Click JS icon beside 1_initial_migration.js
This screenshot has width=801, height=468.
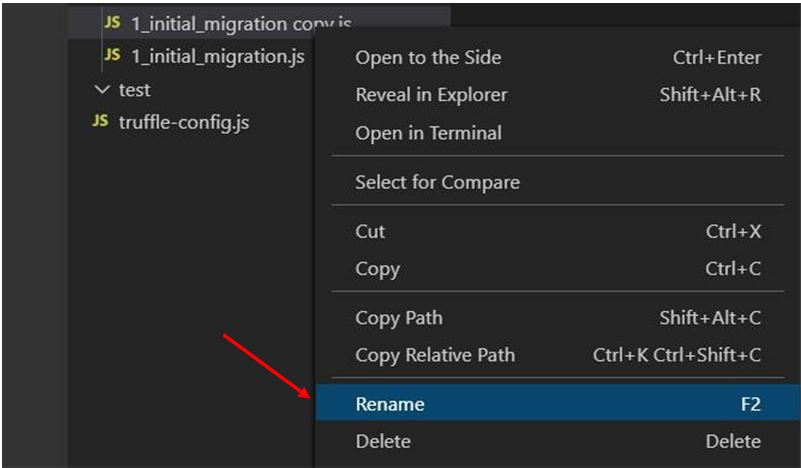point(112,56)
